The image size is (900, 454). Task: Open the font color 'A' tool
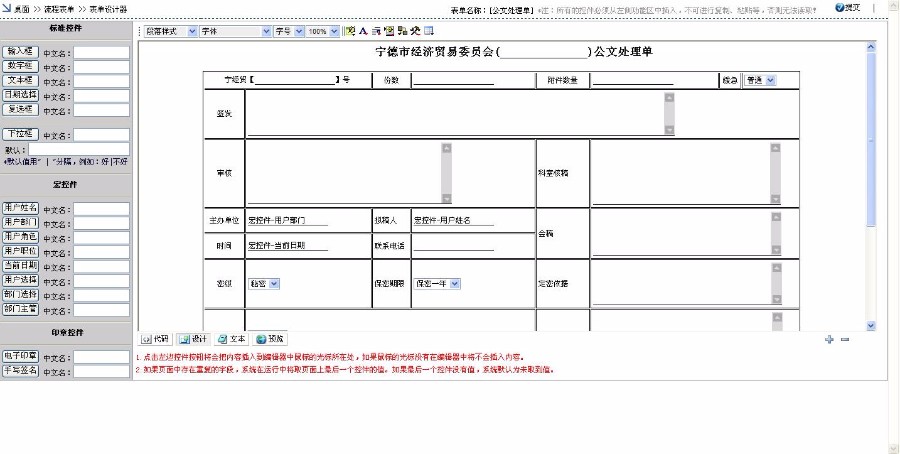click(363, 31)
